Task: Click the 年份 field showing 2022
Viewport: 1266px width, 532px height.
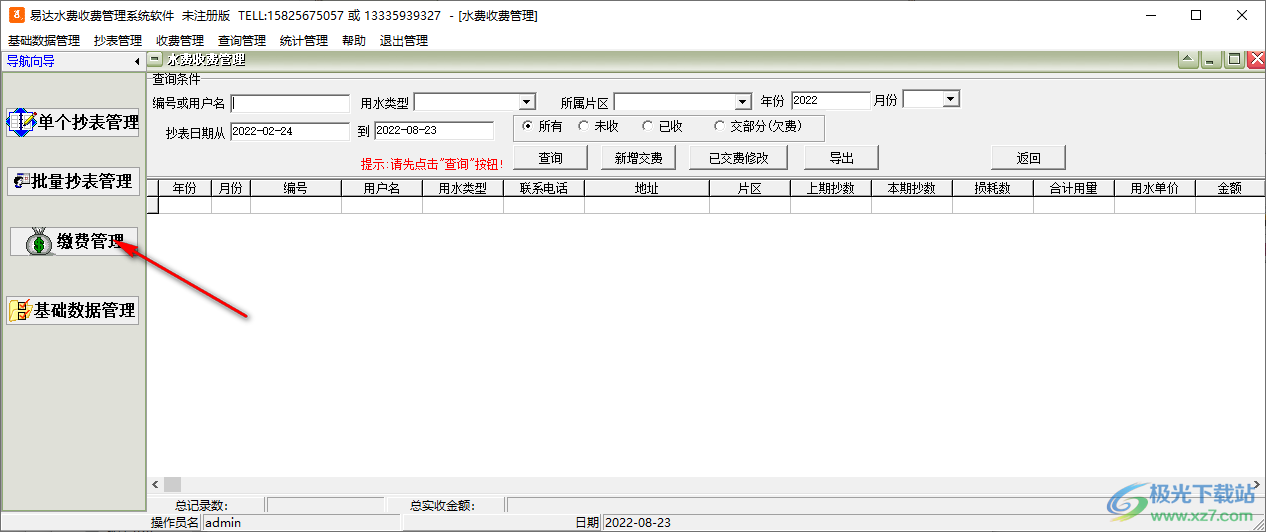Action: (x=831, y=100)
